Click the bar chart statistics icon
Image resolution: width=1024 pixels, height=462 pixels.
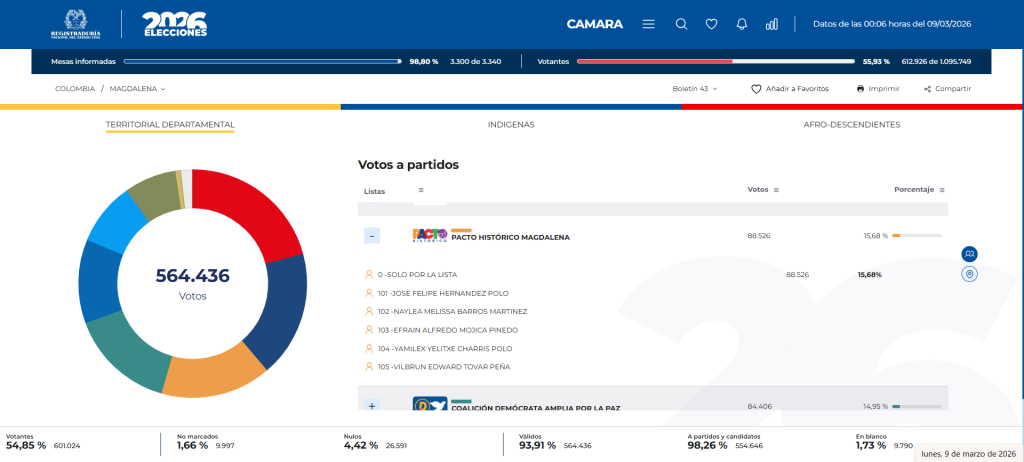[772, 24]
